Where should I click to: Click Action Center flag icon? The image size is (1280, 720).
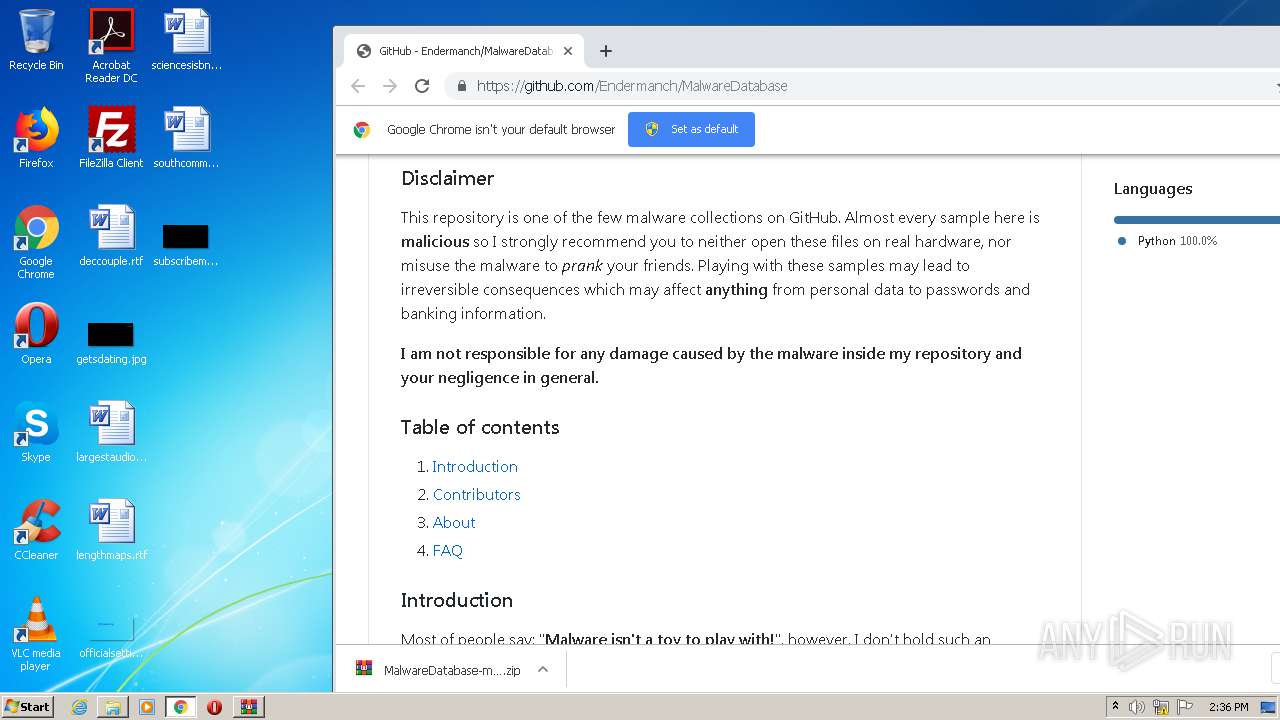[1183, 707]
